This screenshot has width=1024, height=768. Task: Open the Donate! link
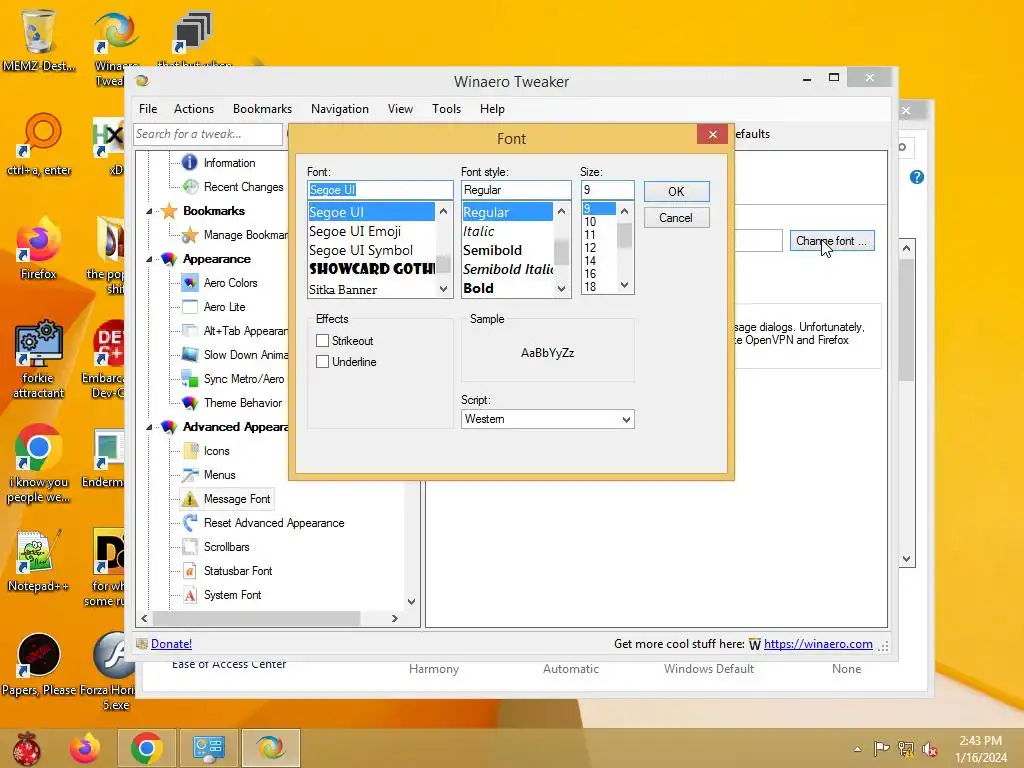(171, 644)
